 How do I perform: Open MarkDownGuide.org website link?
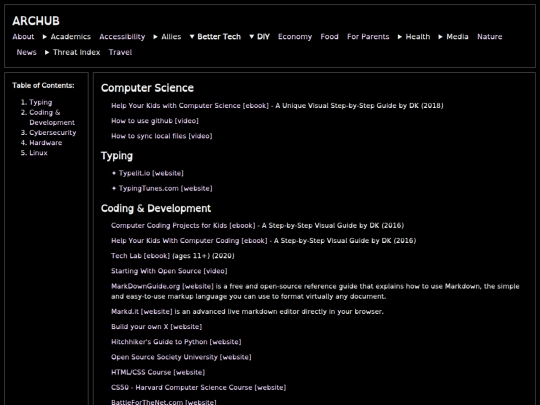click(162, 287)
